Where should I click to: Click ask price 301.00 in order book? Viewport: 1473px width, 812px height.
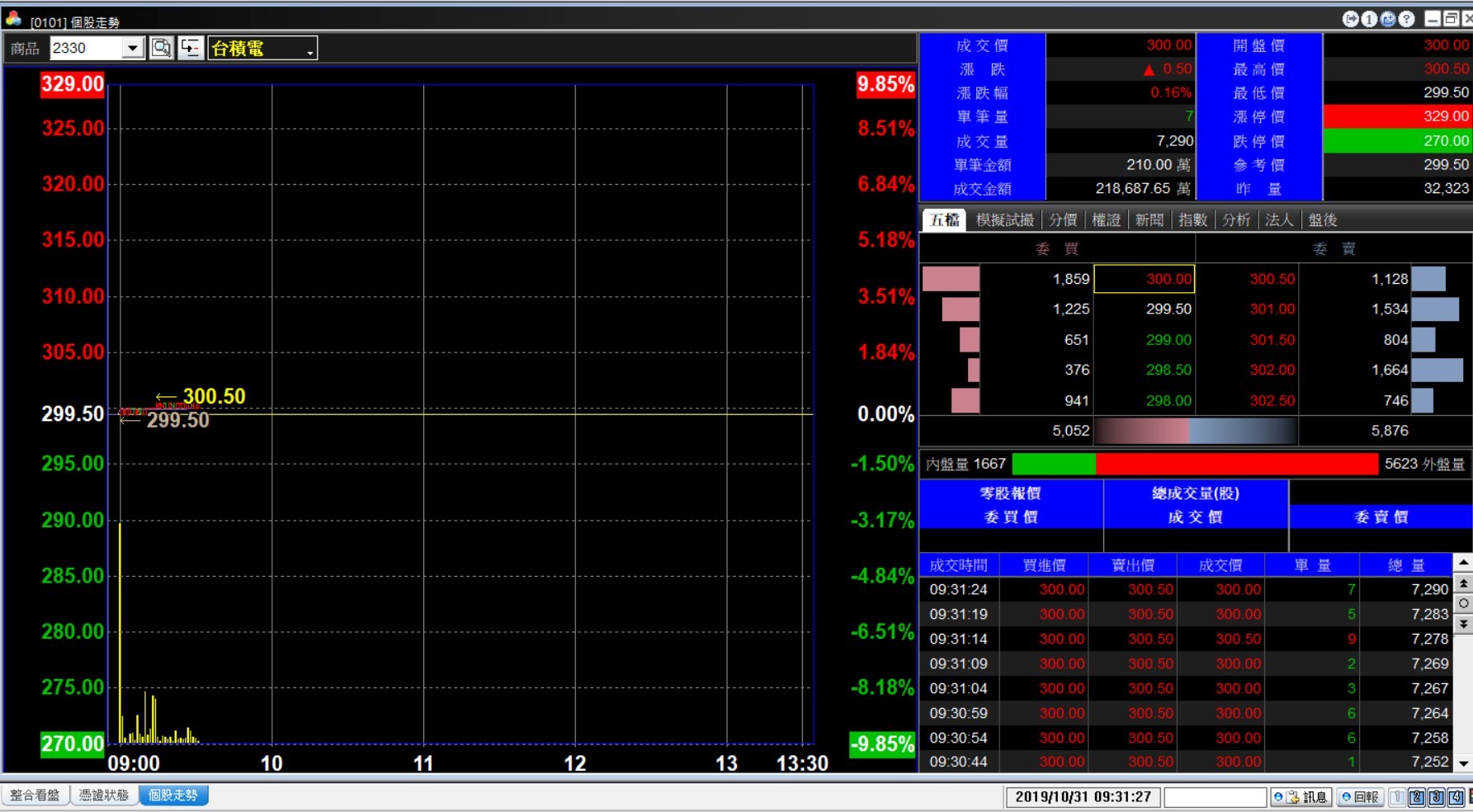click(1272, 309)
